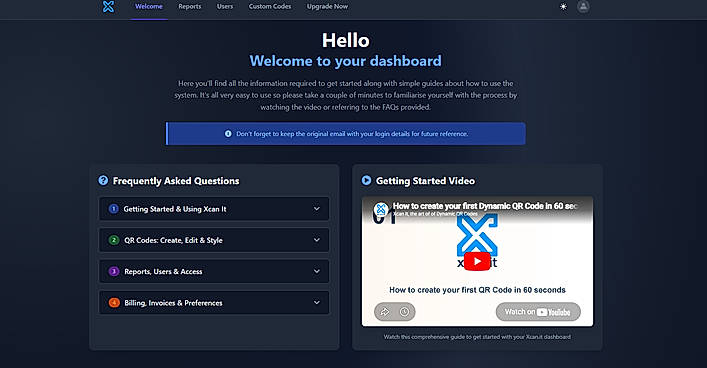Open the user account avatar menu
Screen dimensions: 707x368
tap(583, 6)
